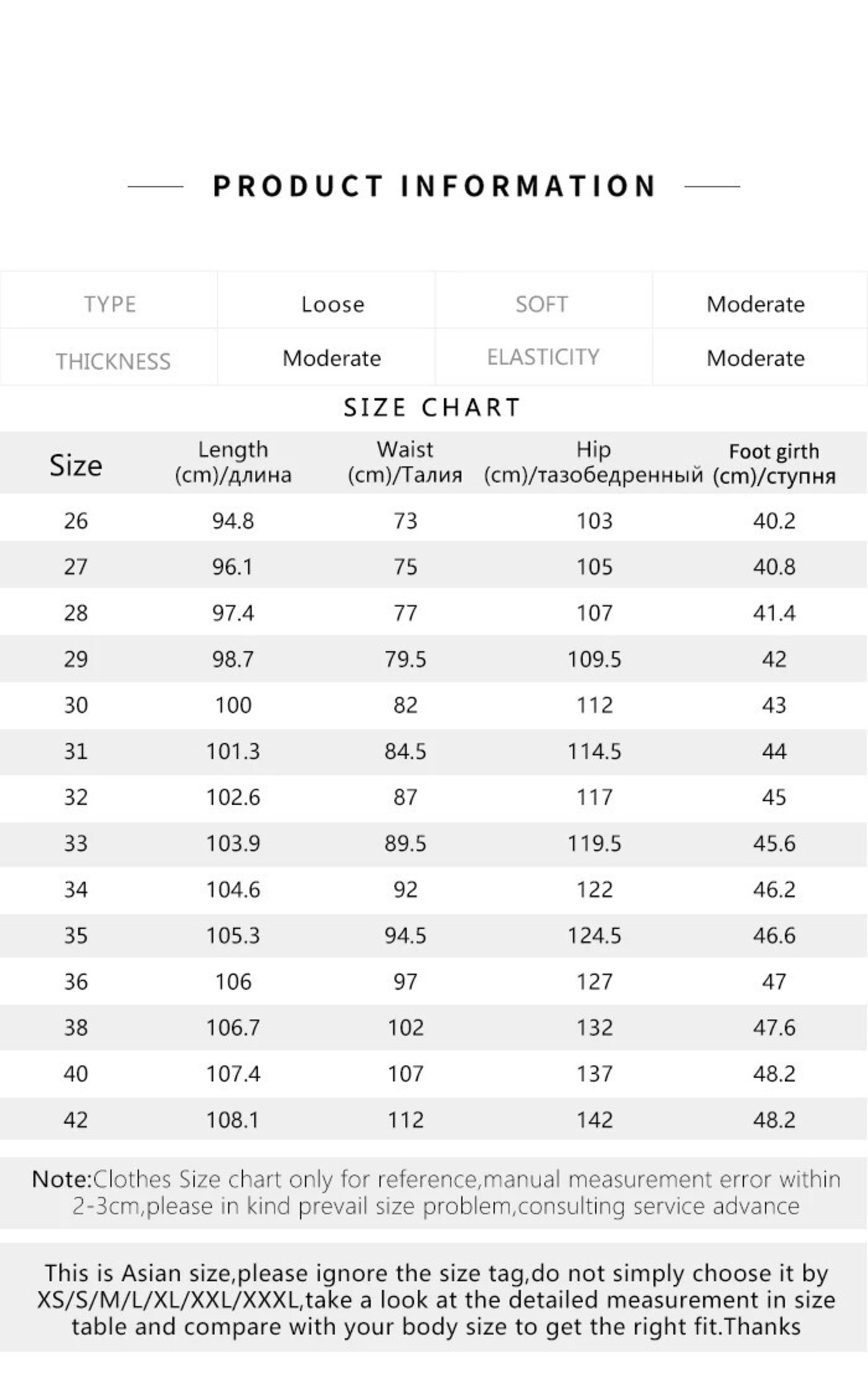The width and height of the screenshot is (868, 1373).
Task: Click size 42 row label
Action: 76,1121
